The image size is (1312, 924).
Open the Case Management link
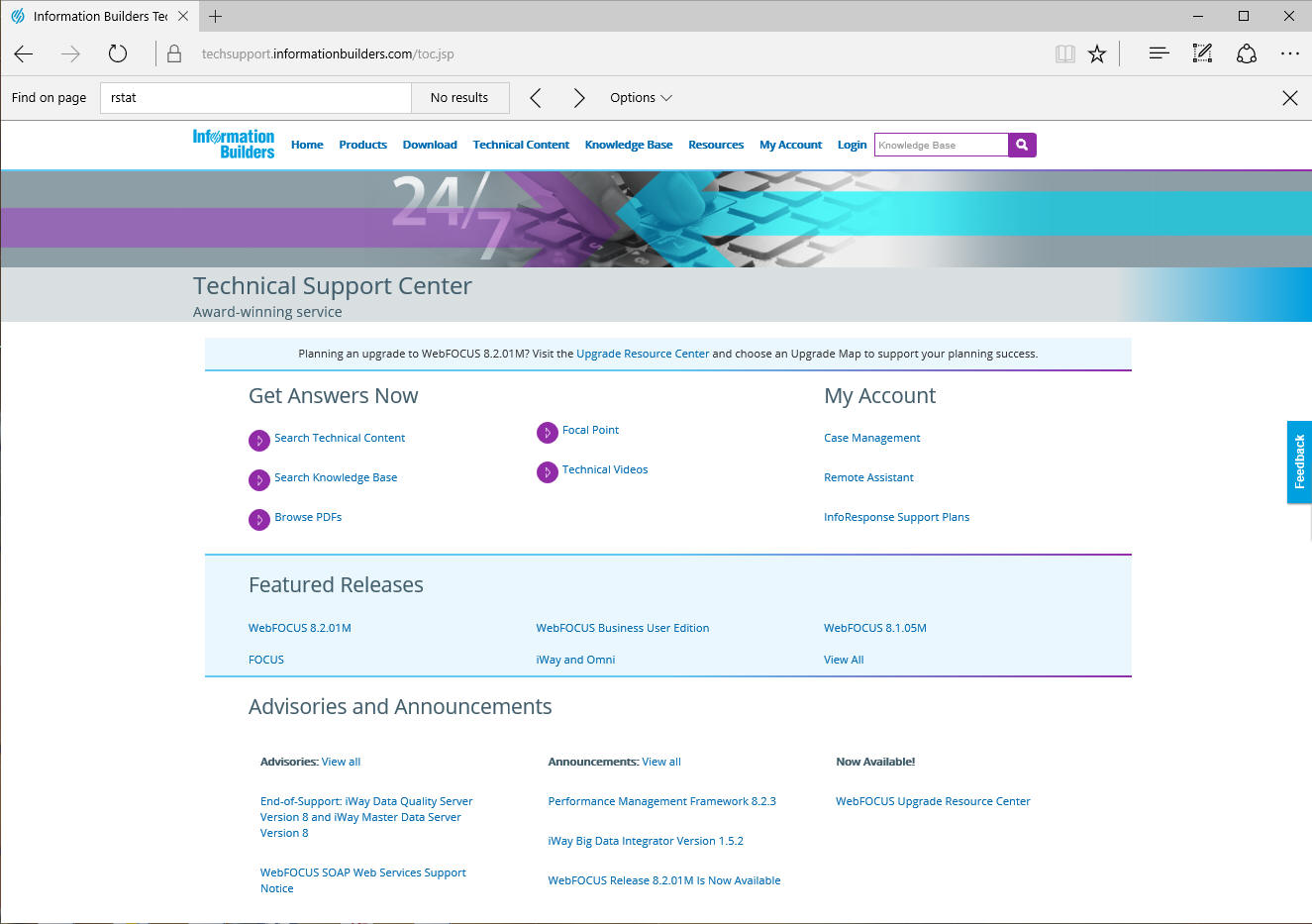pyautogui.click(x=872, y=438)
